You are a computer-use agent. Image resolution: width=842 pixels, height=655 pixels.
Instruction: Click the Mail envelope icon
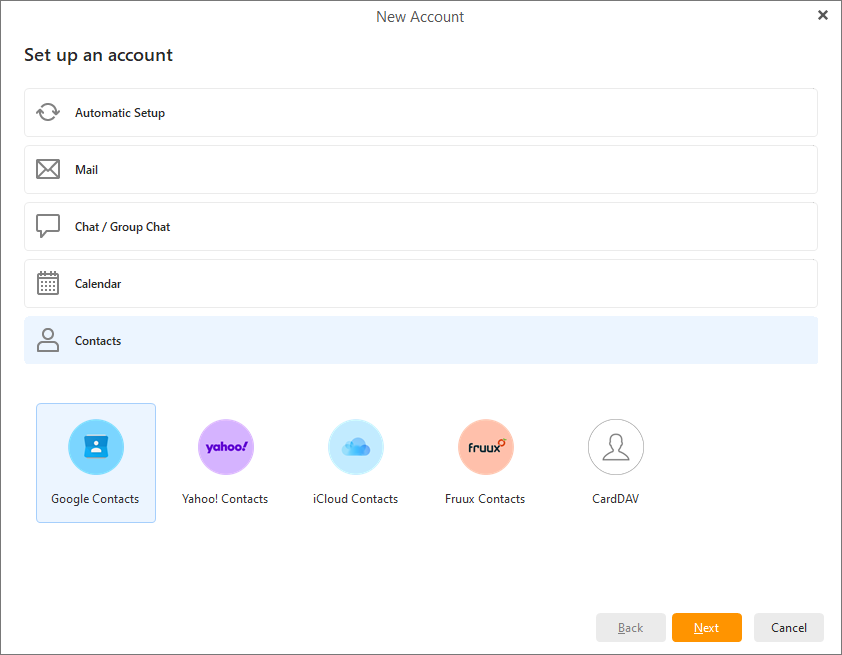click(x=48, y=170)
